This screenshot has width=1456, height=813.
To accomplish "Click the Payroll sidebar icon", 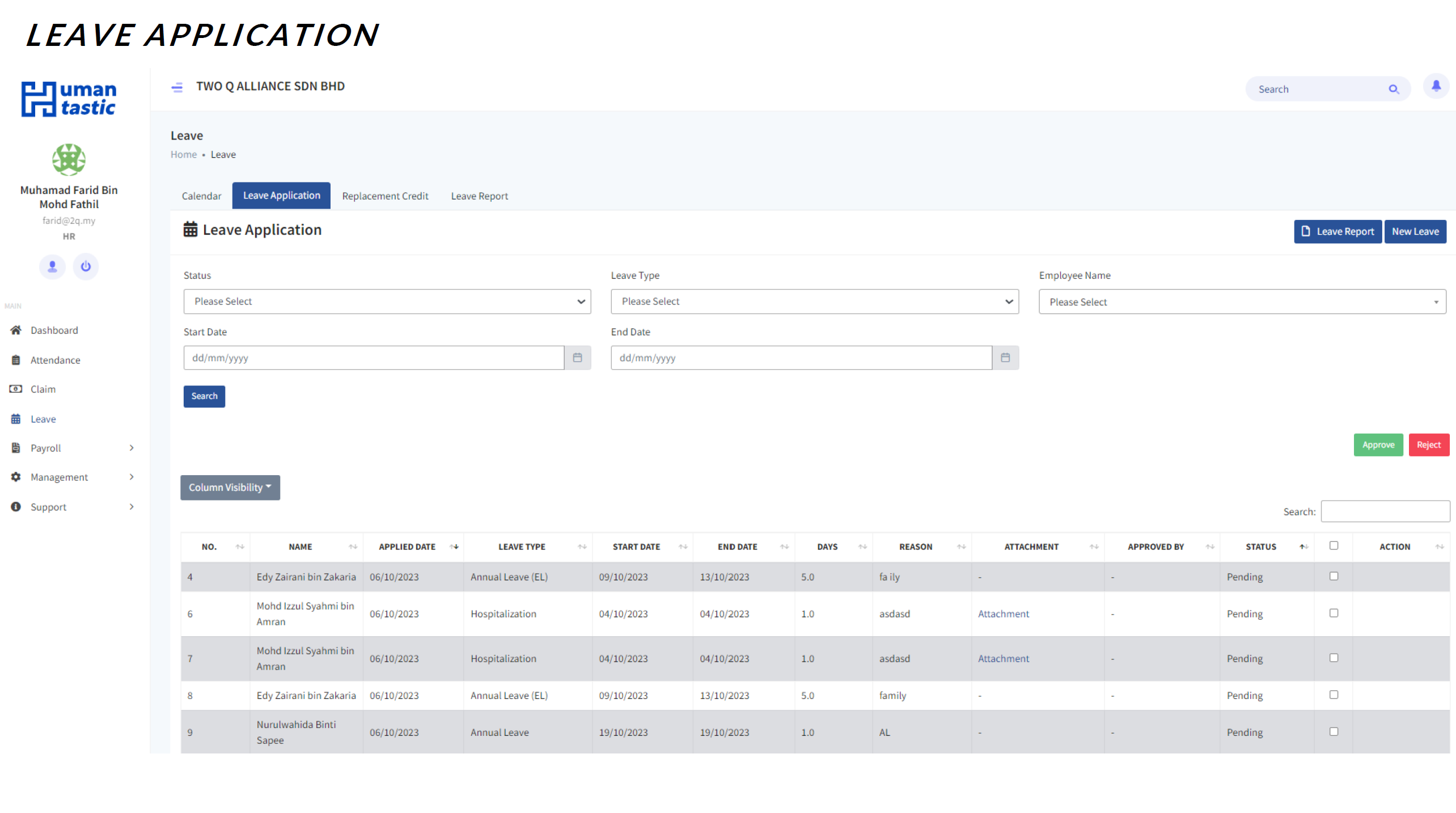I will pyautogui.click(x=15, y=448).
